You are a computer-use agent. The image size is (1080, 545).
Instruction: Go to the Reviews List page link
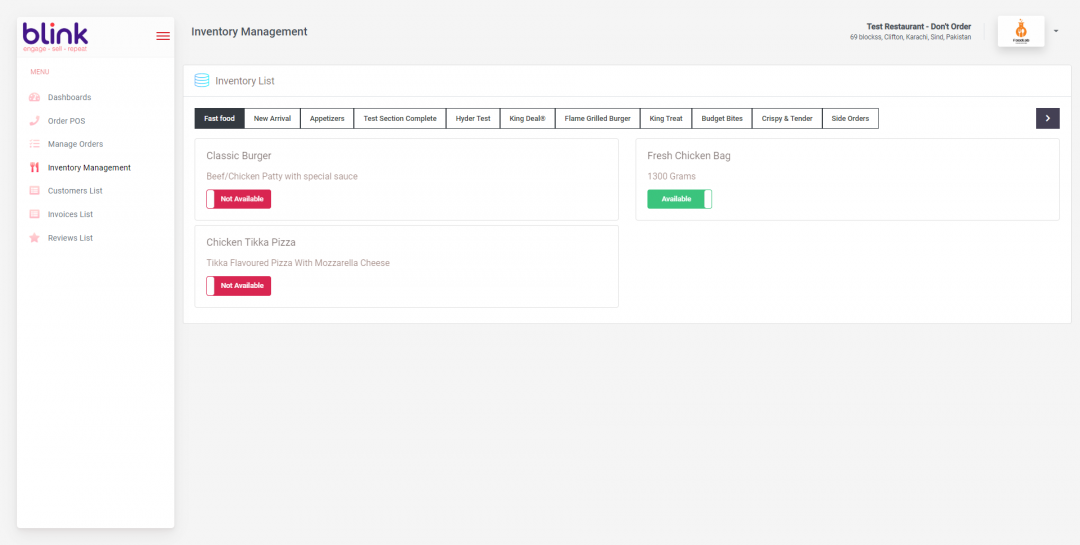(70, 238)
